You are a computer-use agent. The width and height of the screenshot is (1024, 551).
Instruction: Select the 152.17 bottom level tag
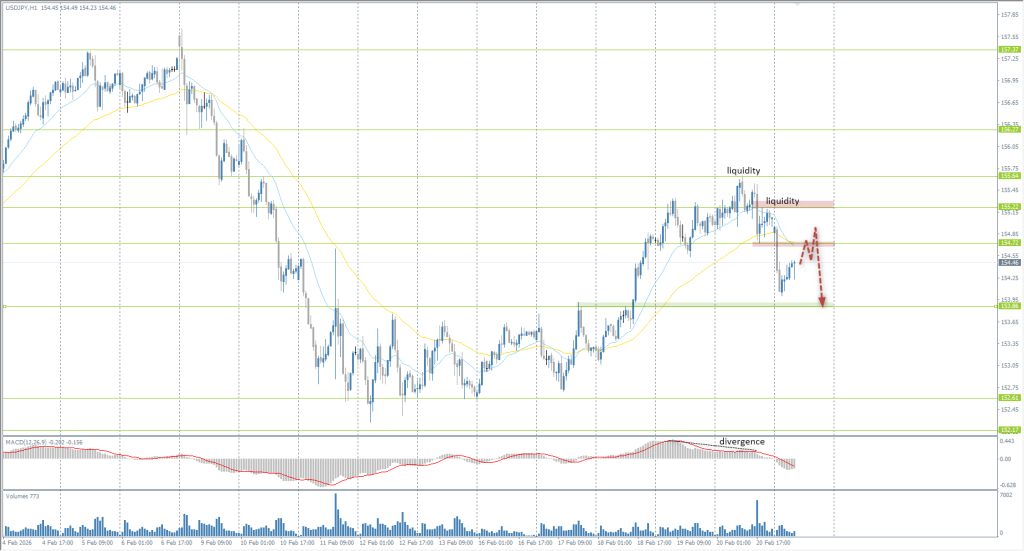[x=1009, y=431]
